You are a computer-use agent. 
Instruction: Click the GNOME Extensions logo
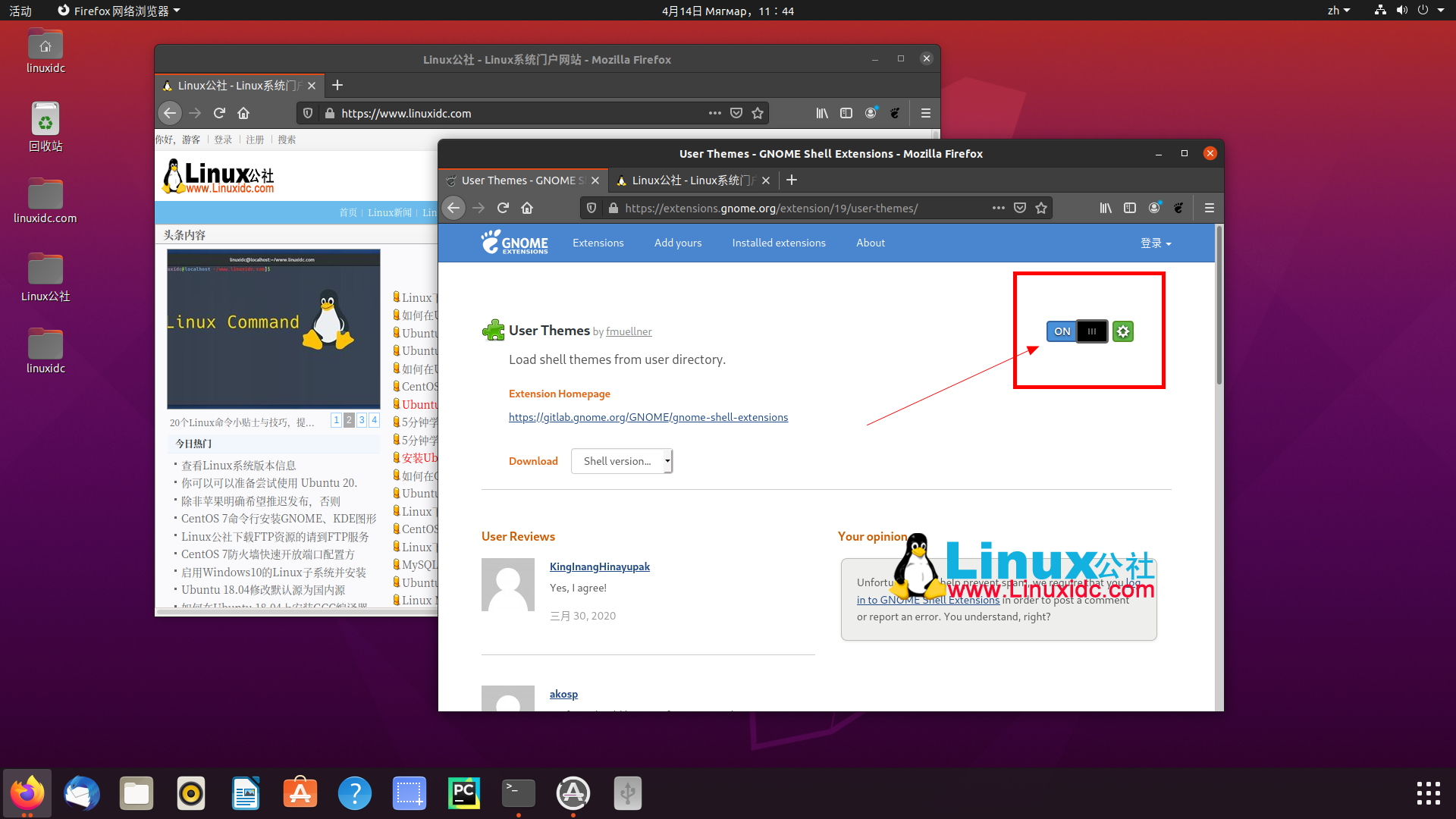click(515, 243)
